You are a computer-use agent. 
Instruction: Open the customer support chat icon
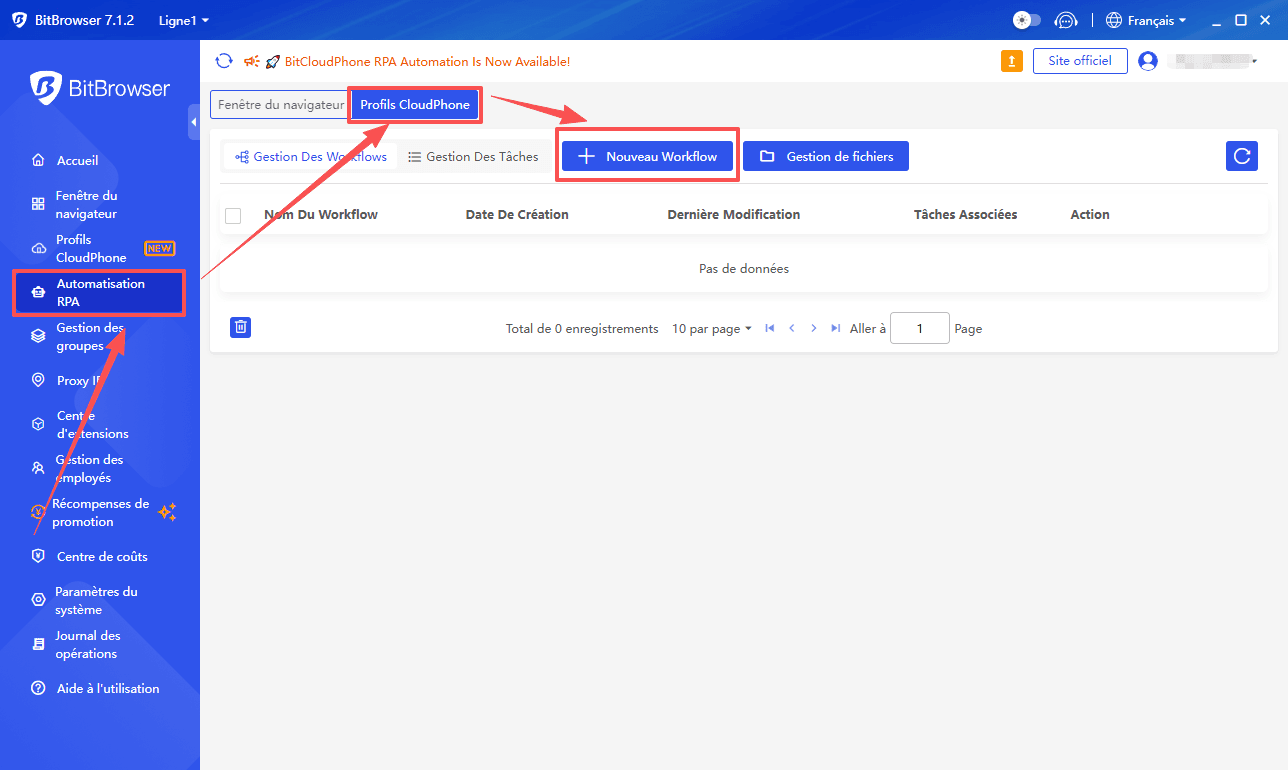1066,20
